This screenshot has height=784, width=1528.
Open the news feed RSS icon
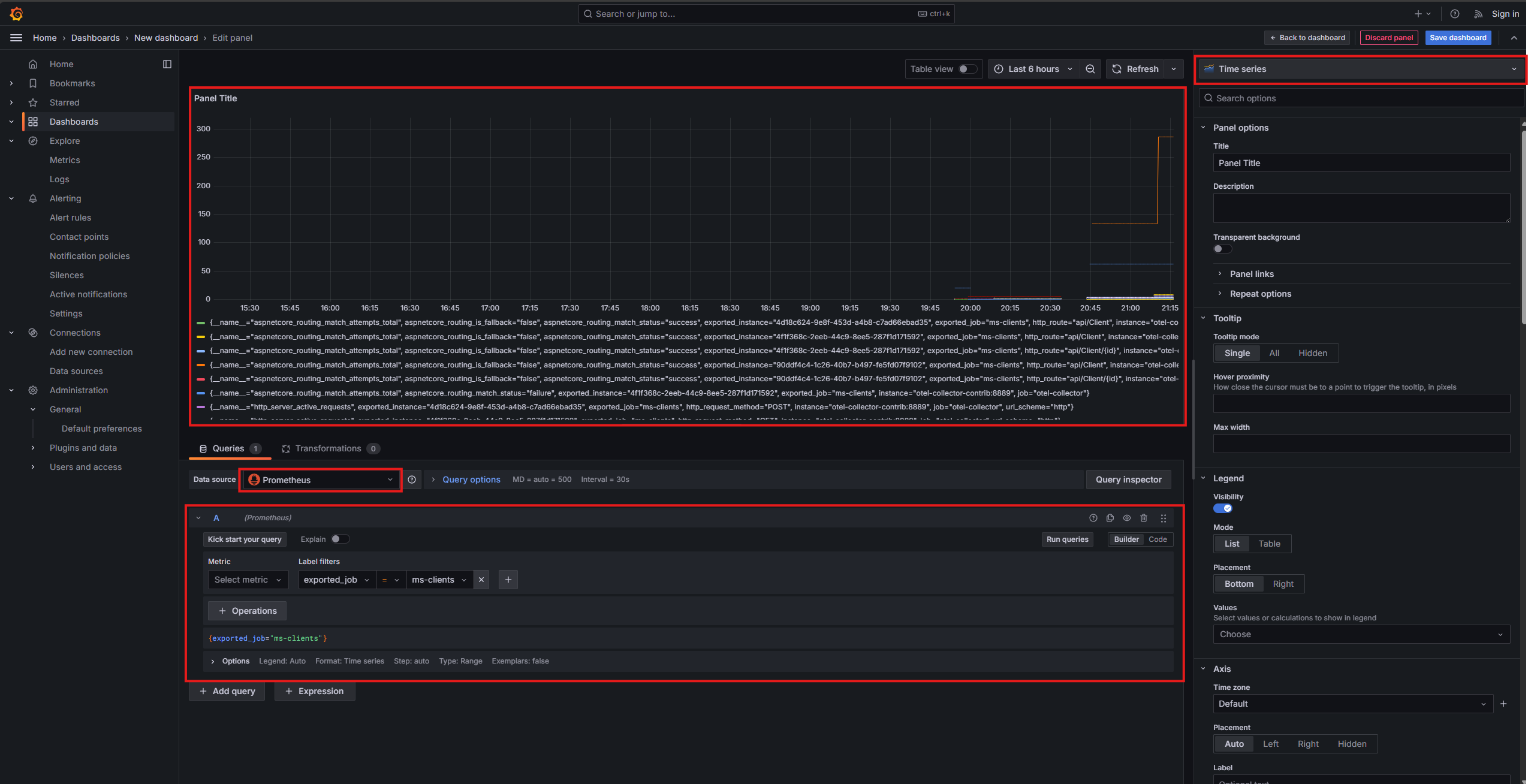click(x=1478, y=14)
